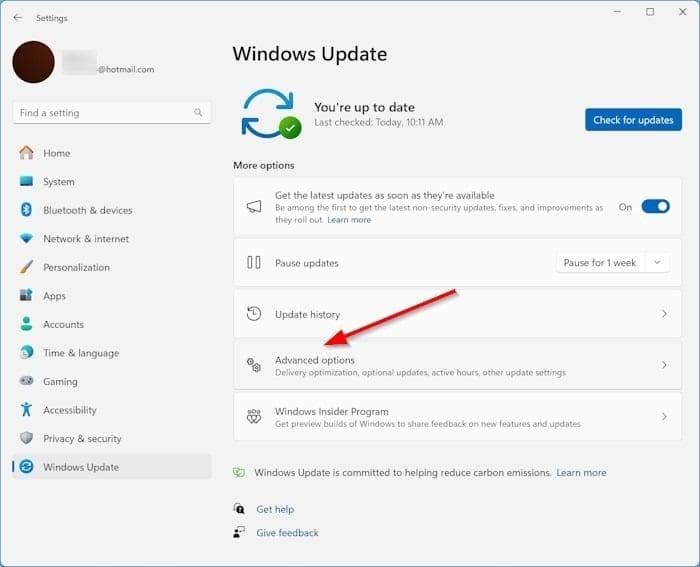
Task: Click the carbon emissions leaf icon
Action: click(239, 472)
